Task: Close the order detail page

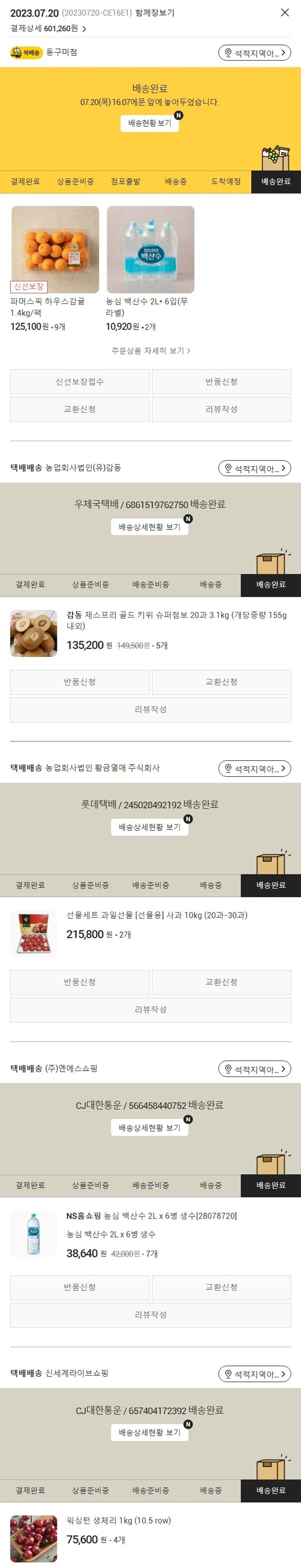Action: 285,13
